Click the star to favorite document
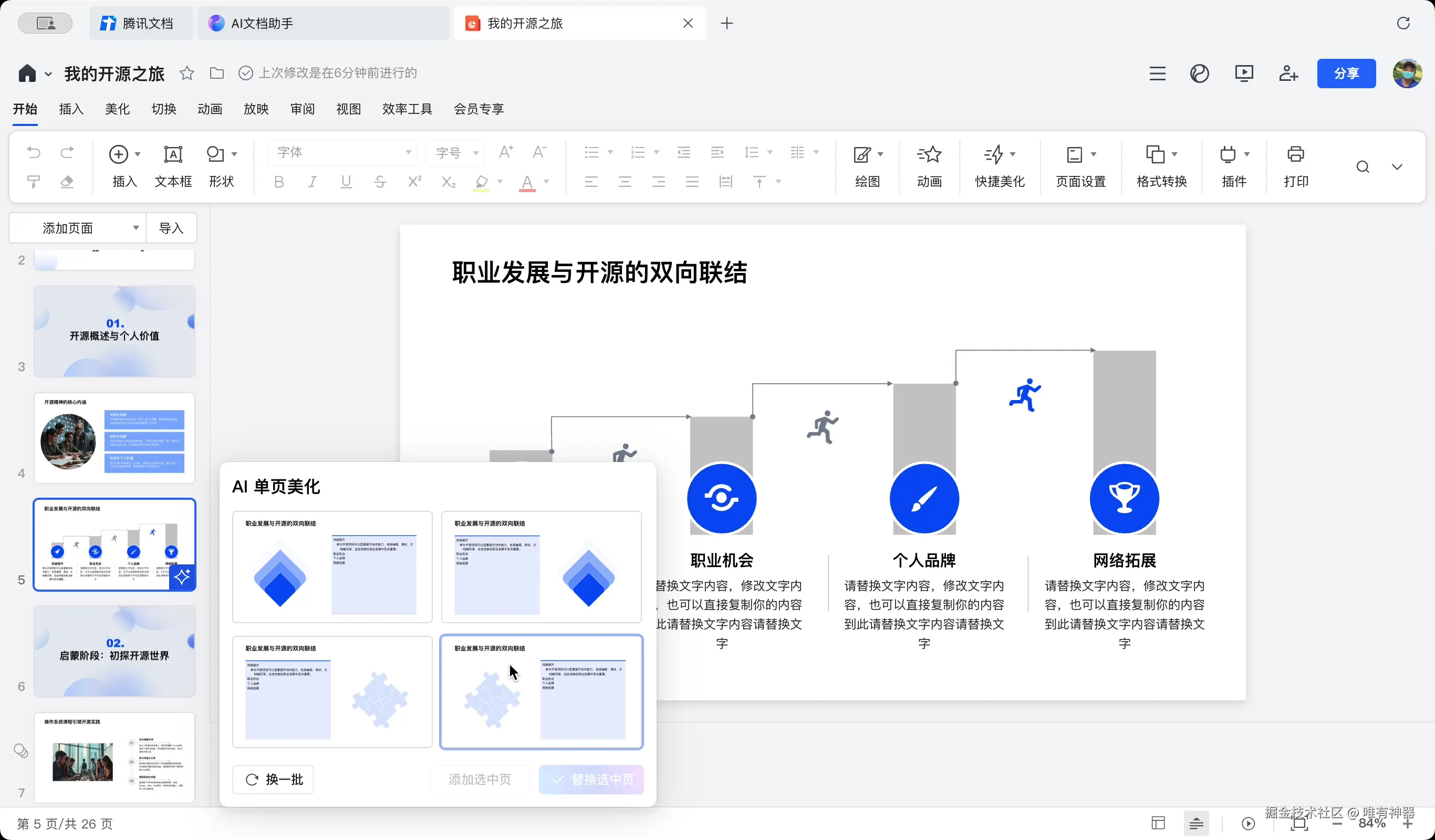The height and width of the screenshot is (840, 1435). point(187,73)
